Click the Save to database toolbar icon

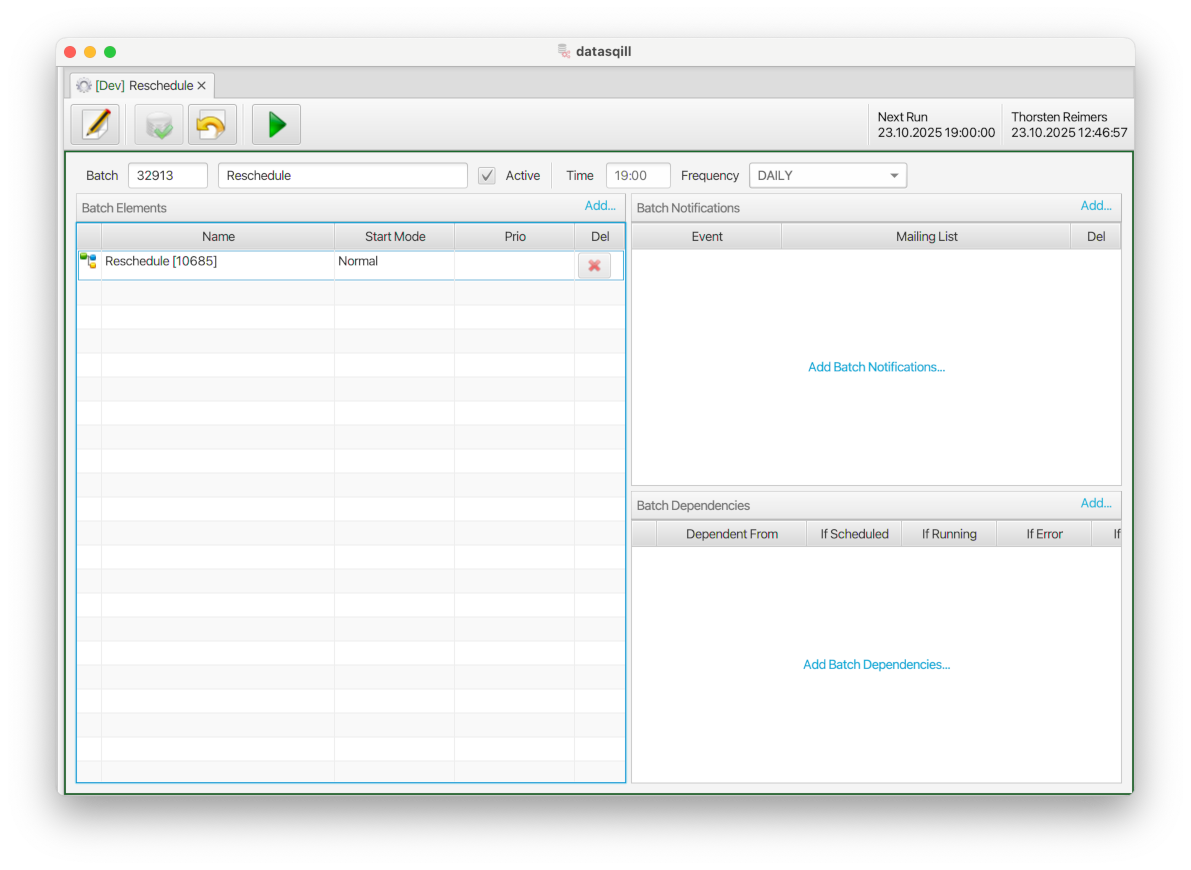tap(158, 124)
